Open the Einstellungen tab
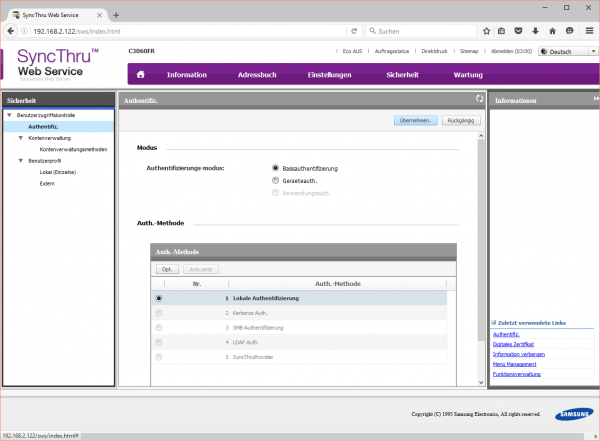Image resolution: width=600 pixels, height=441 pixels. (x=329, y=75)
